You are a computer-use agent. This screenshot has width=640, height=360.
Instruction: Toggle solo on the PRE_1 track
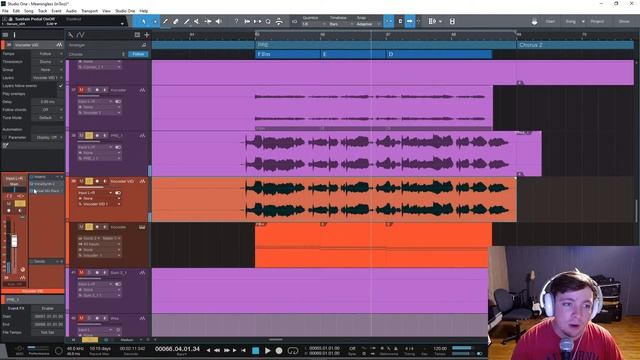[x=89, y=136]
